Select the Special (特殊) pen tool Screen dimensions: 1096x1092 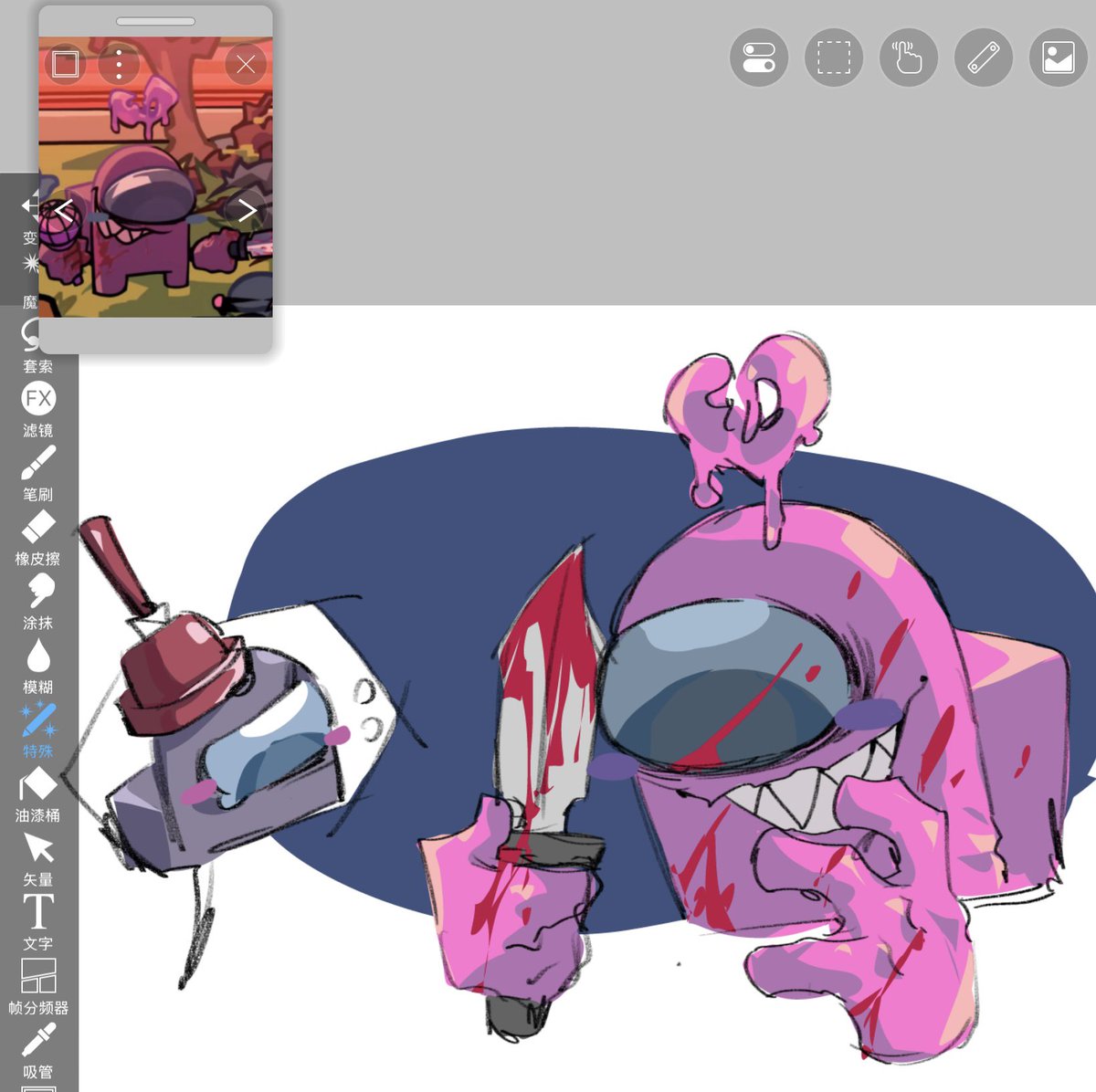pyautogui.click(x=37, y=730)
